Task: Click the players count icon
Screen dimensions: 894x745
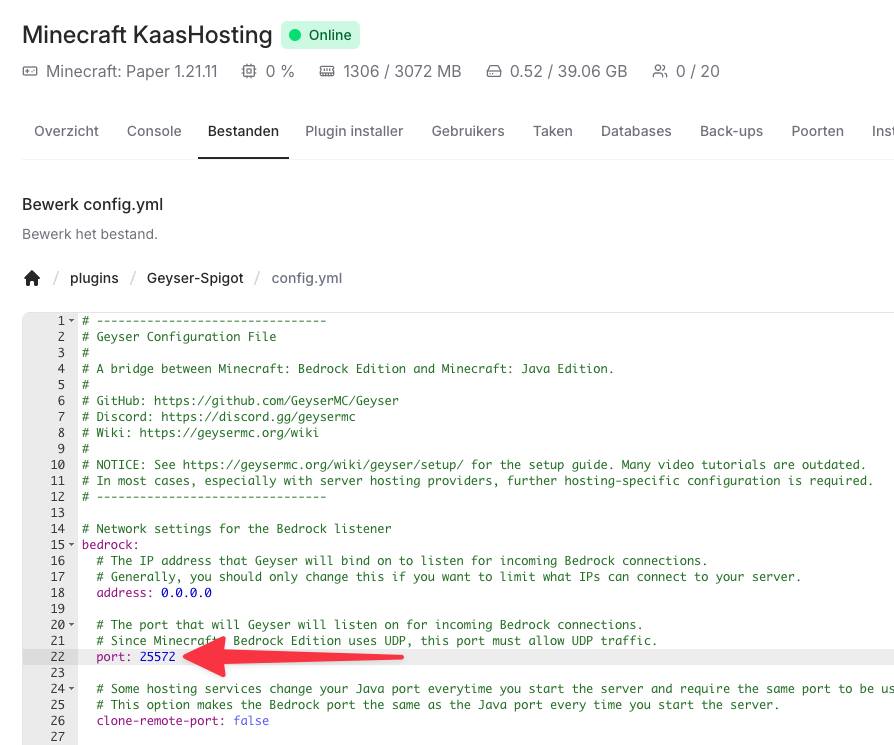Action: 659,71
